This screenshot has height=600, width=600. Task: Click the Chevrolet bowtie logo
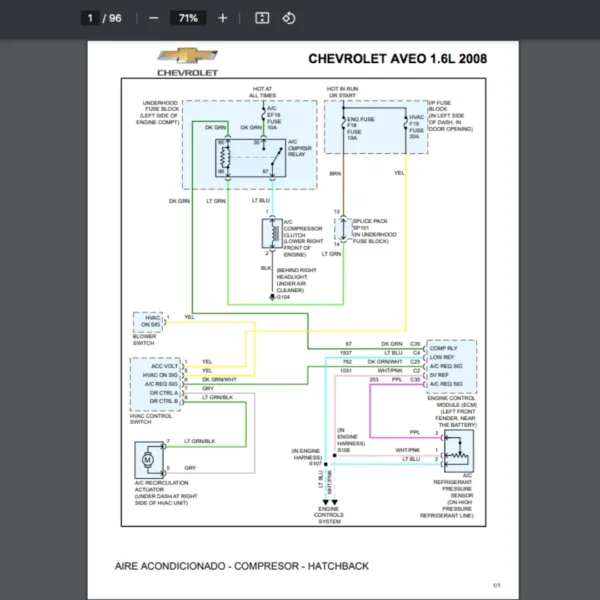(187, 58)
